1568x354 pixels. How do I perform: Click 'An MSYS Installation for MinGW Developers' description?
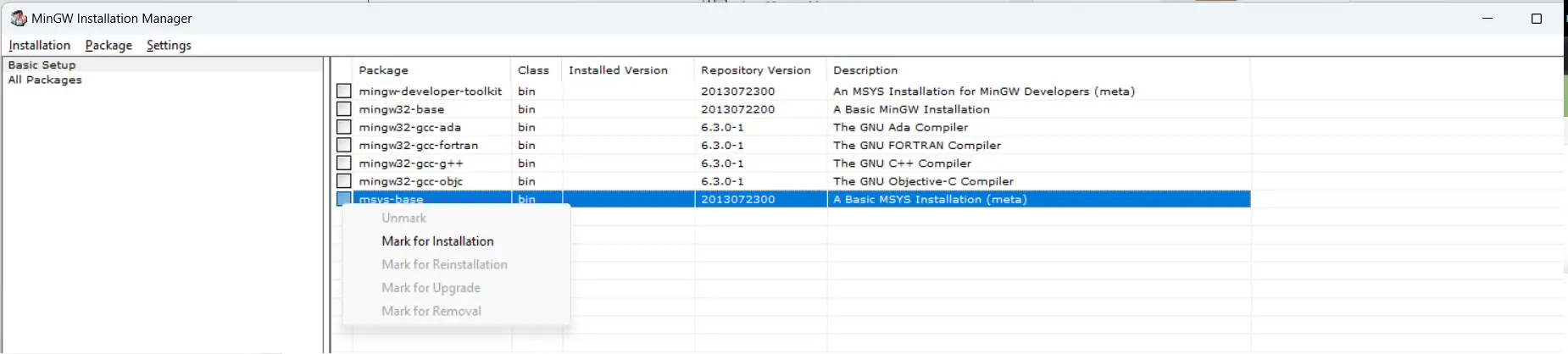tap(984, 91)
